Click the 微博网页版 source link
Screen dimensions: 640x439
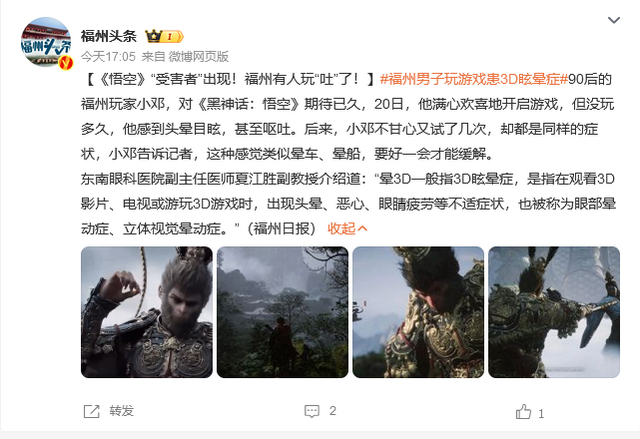click(198, 56)
